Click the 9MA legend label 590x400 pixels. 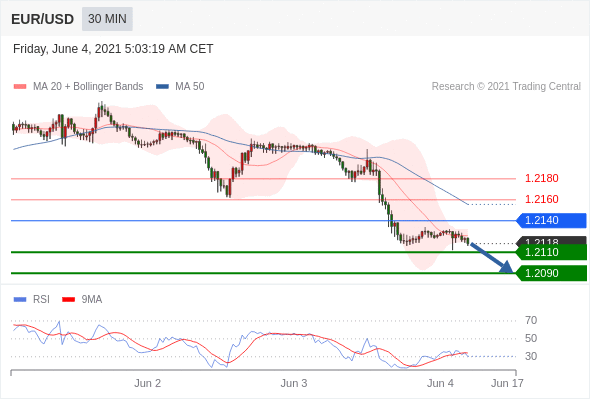click(x=92, y=300)
